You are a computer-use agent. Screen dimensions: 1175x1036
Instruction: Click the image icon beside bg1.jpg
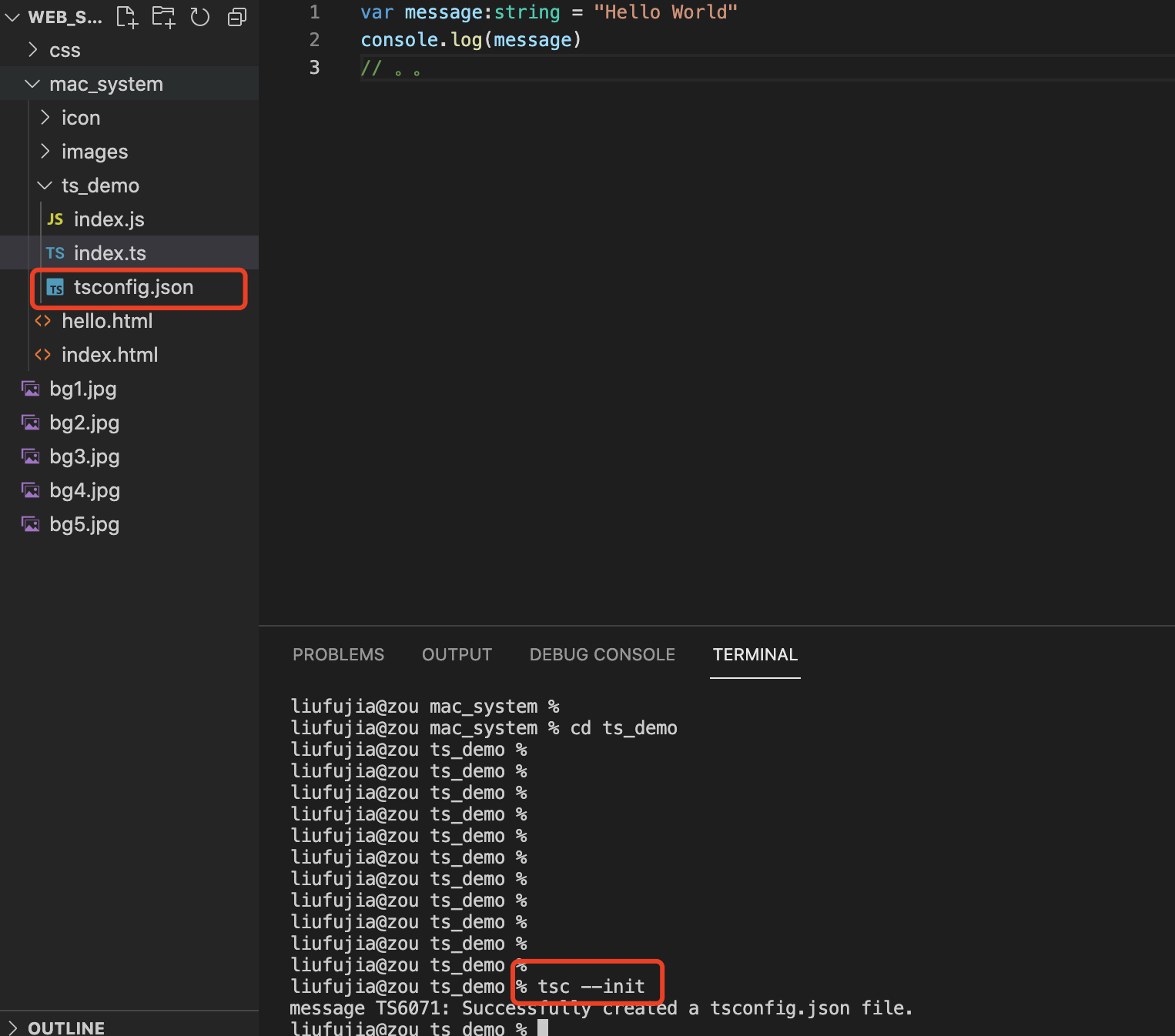click(30, 389)
